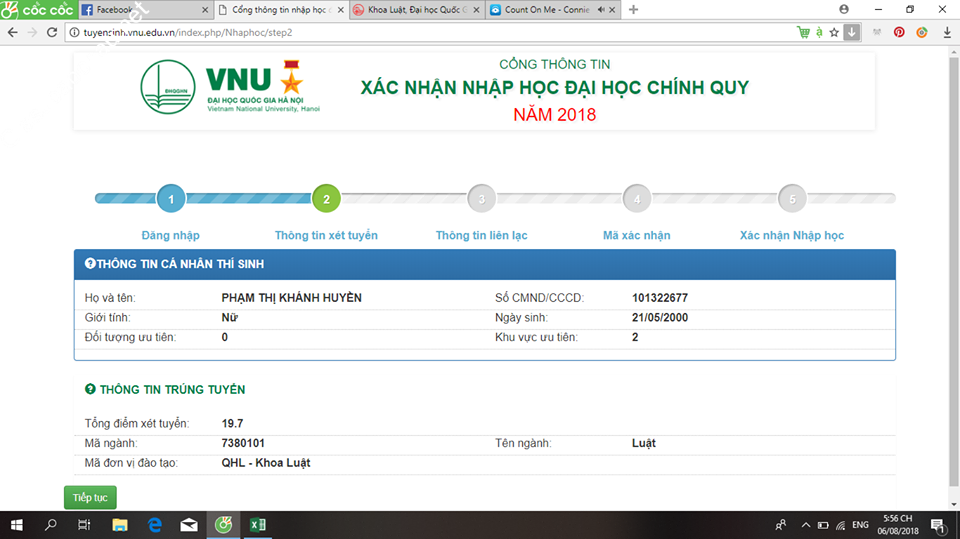
Task: Mute the Count On Me tab audio
Action: (x=598, y=10)
